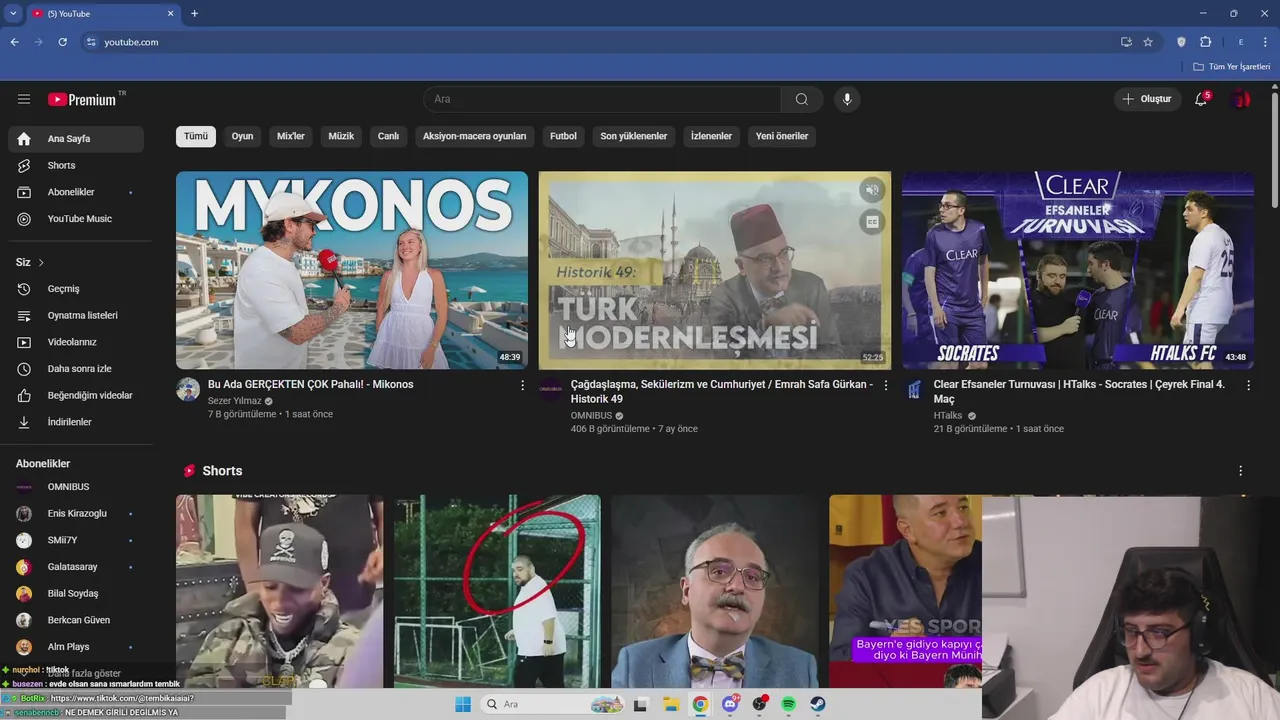The height and width of the screenshot is (720, 1280).
Task: Select the Canlı filter chip
Action: (x=388, y=136)
